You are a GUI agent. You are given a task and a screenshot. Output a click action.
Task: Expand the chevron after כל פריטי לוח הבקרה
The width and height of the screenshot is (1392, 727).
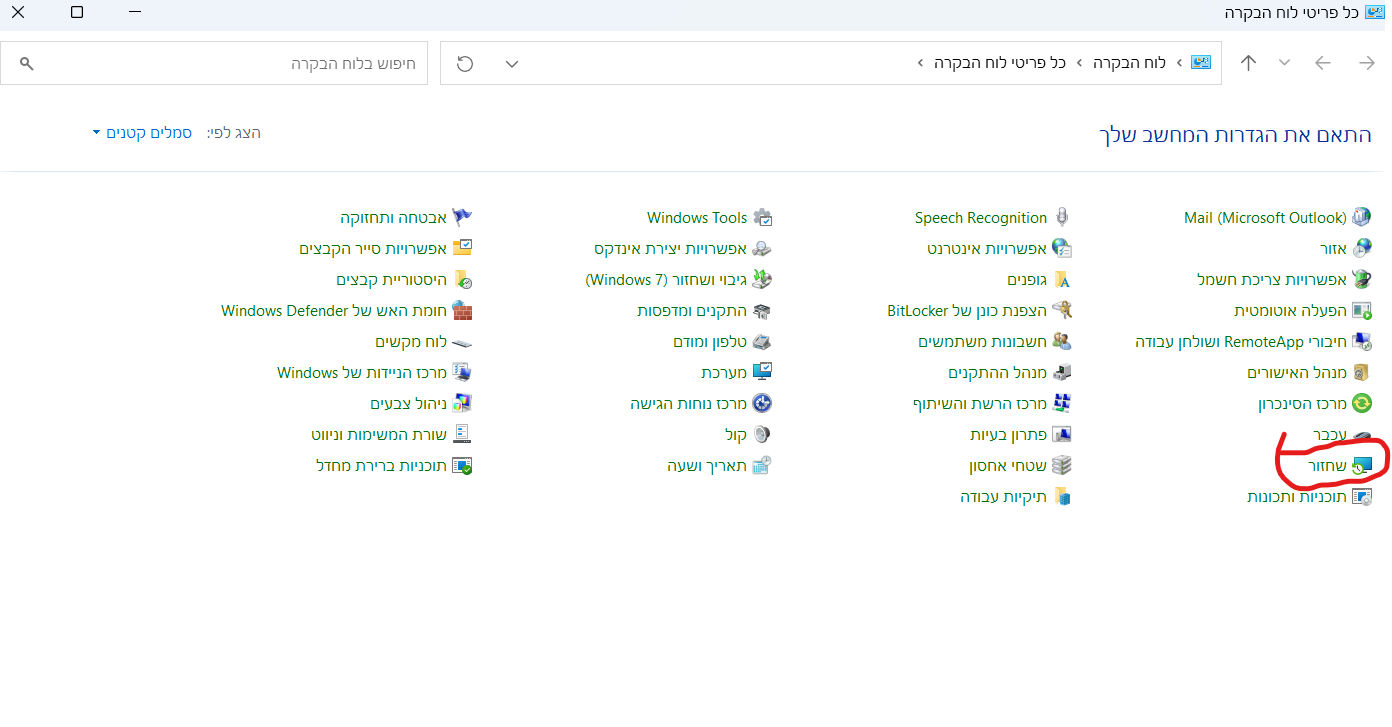pos(920,63)
